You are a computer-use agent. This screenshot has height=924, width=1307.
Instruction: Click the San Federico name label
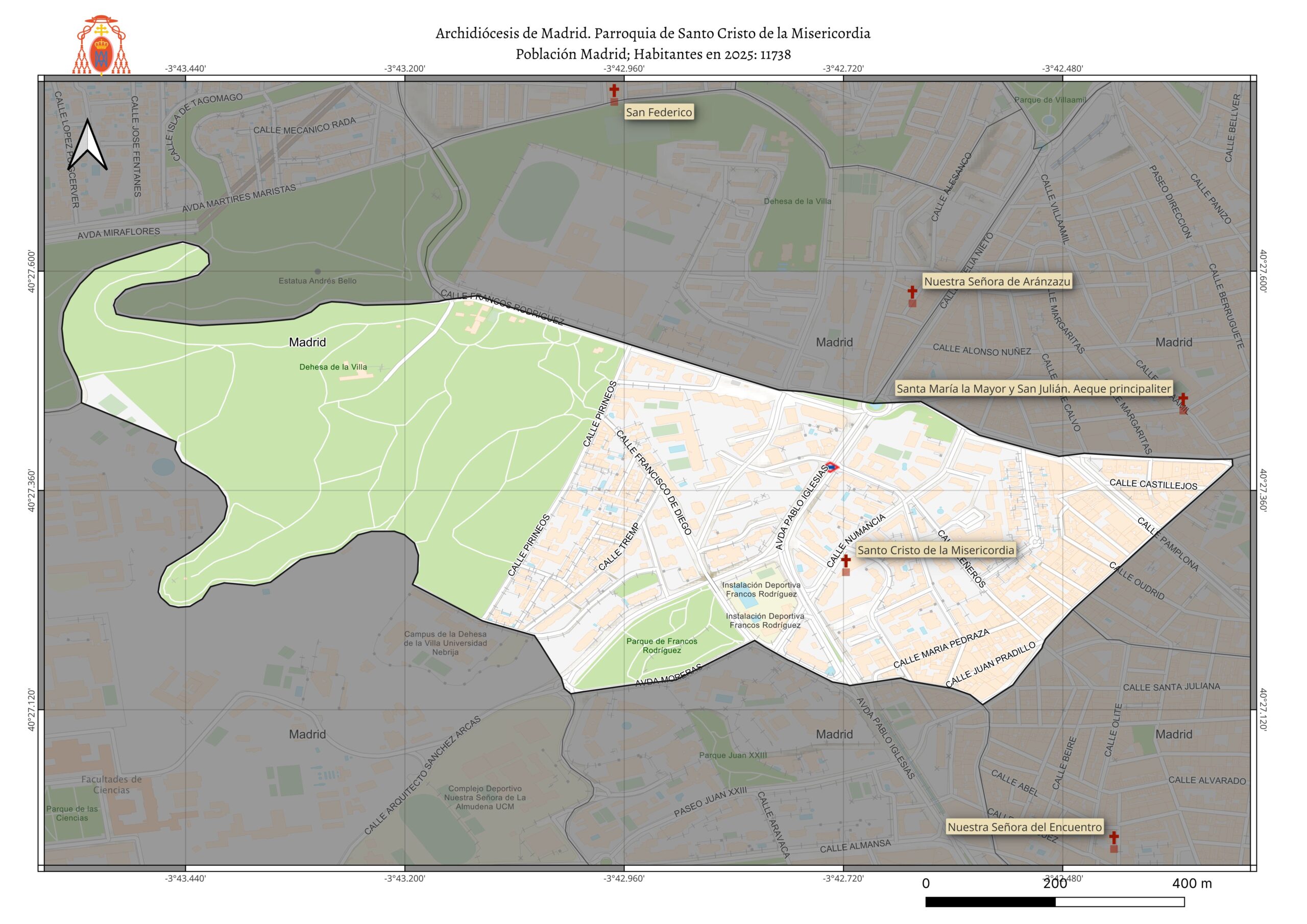tap(659, 112)
